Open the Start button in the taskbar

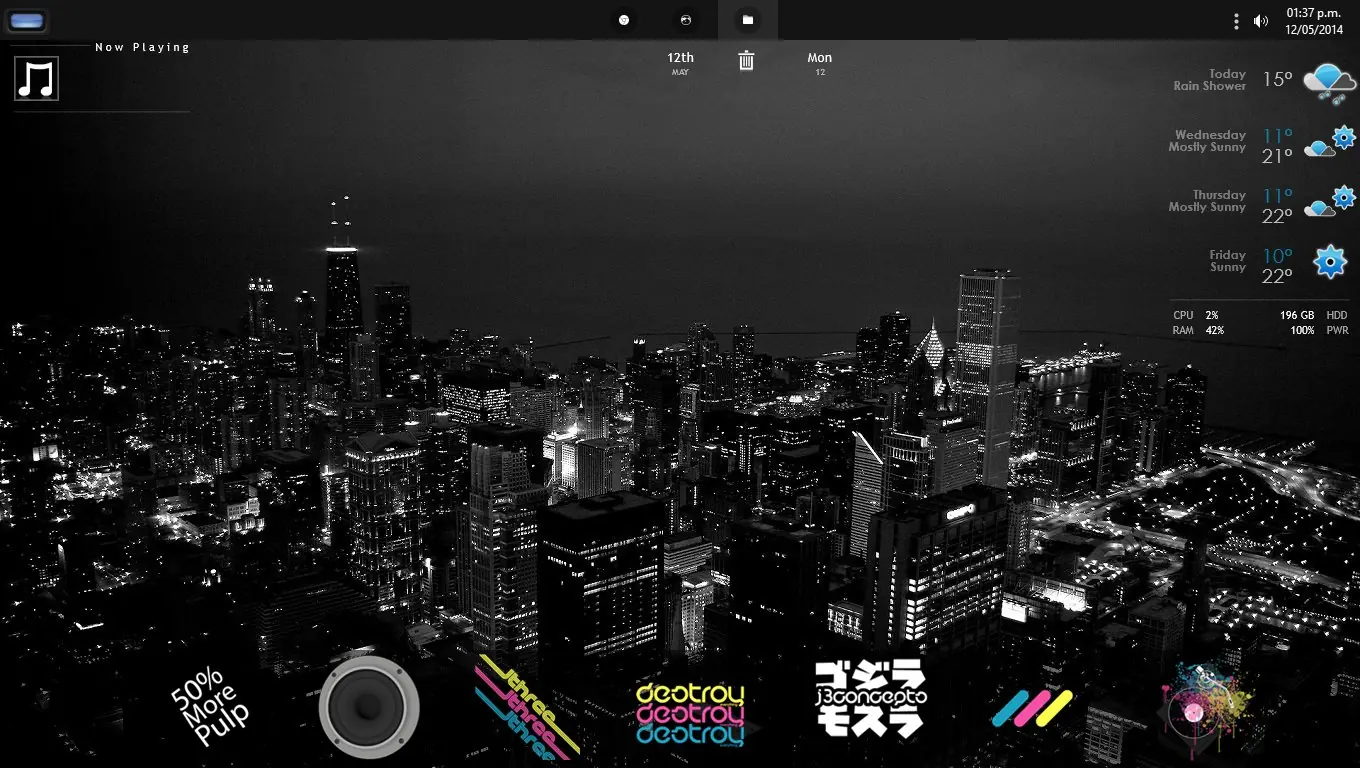[27, 20]
